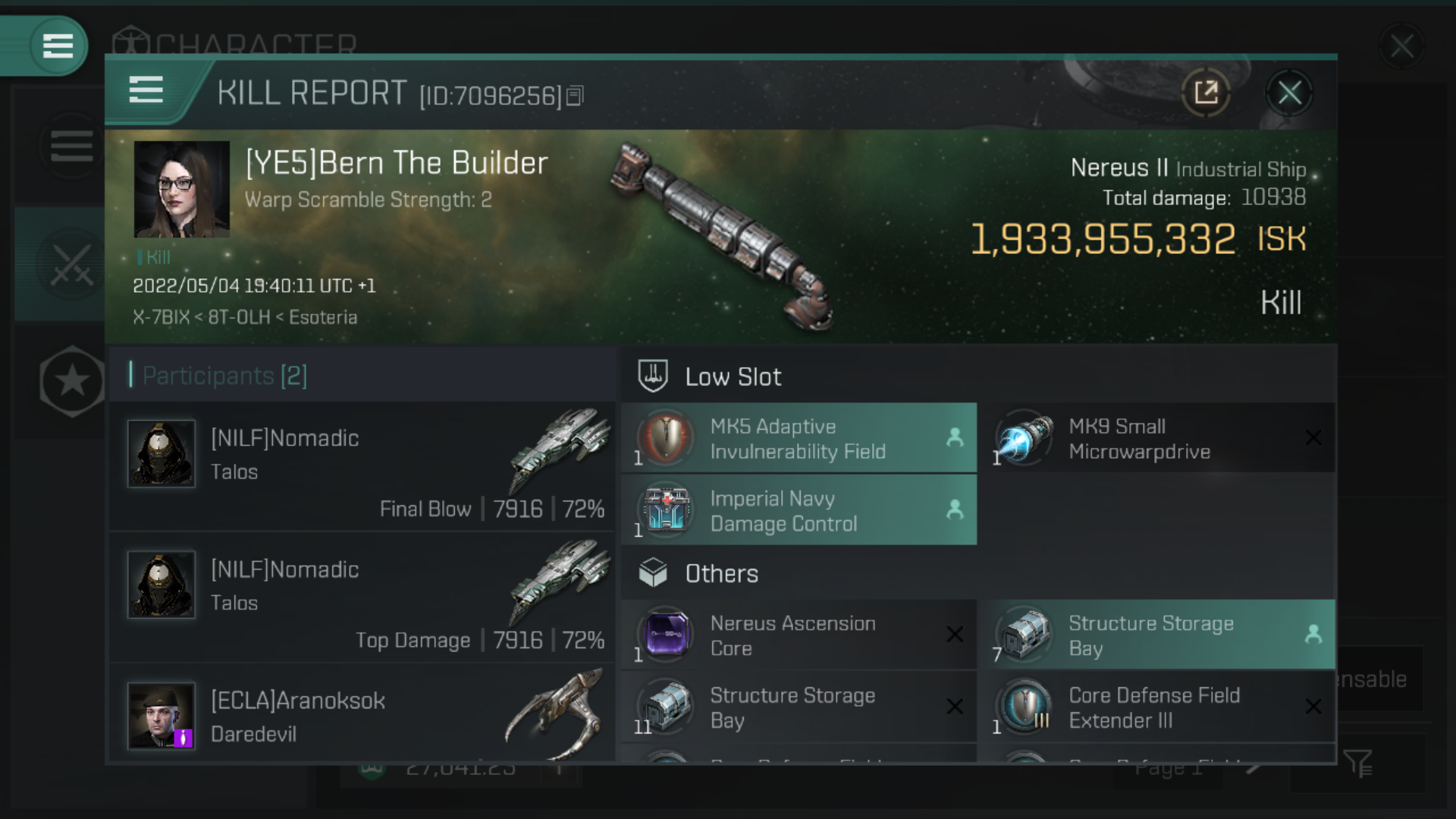Viewport: 1456px width, 819px height.
Task: Toggle visibility on MK5 Adaptive Invulnerability Field
Action: click(953, 438)
